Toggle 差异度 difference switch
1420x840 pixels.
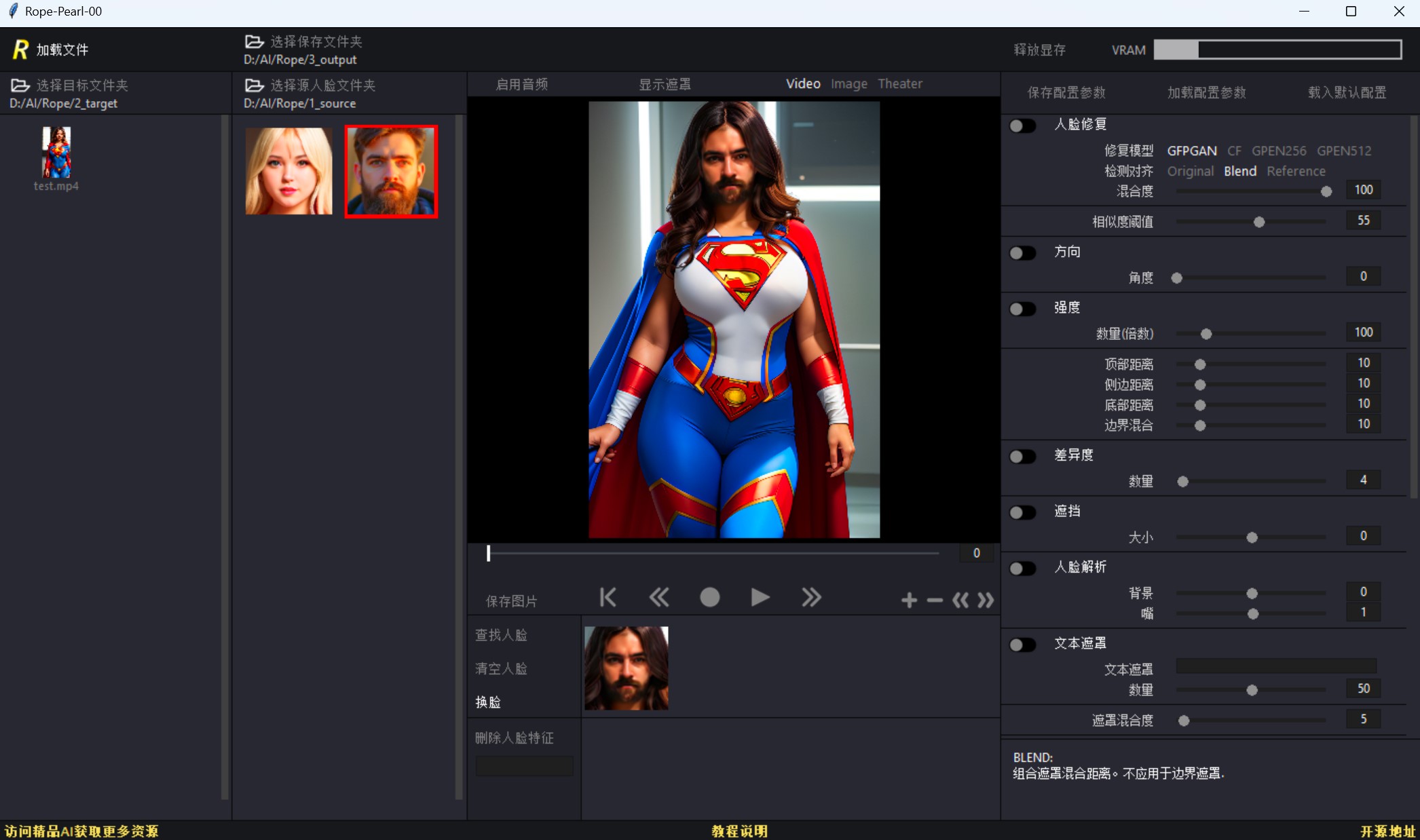[x=1022, y=457]
